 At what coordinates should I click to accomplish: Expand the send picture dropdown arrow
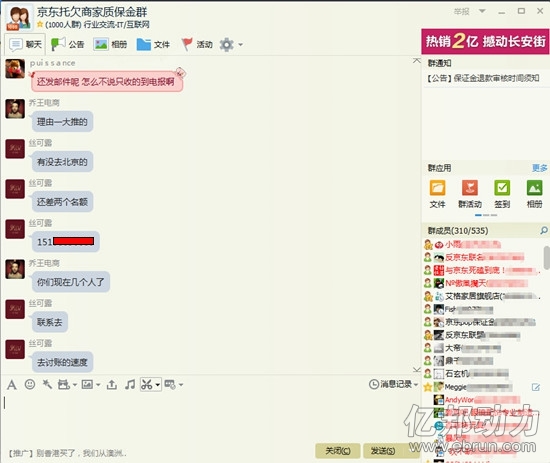point(98,385)
